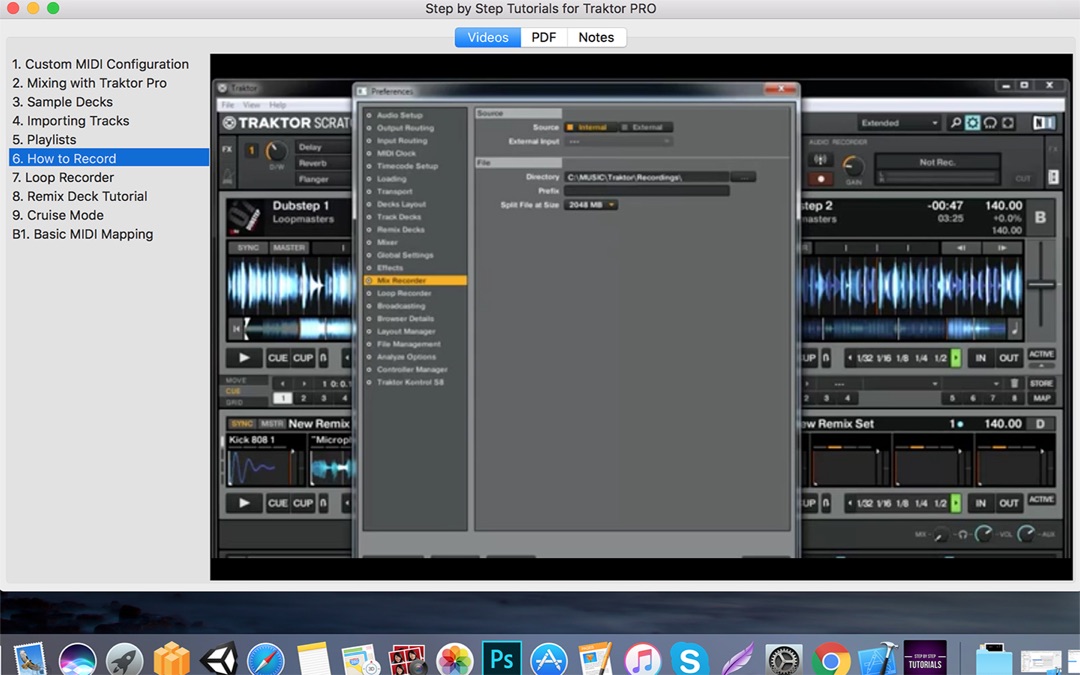Open iTunes from the dock

tap(643, 660)
